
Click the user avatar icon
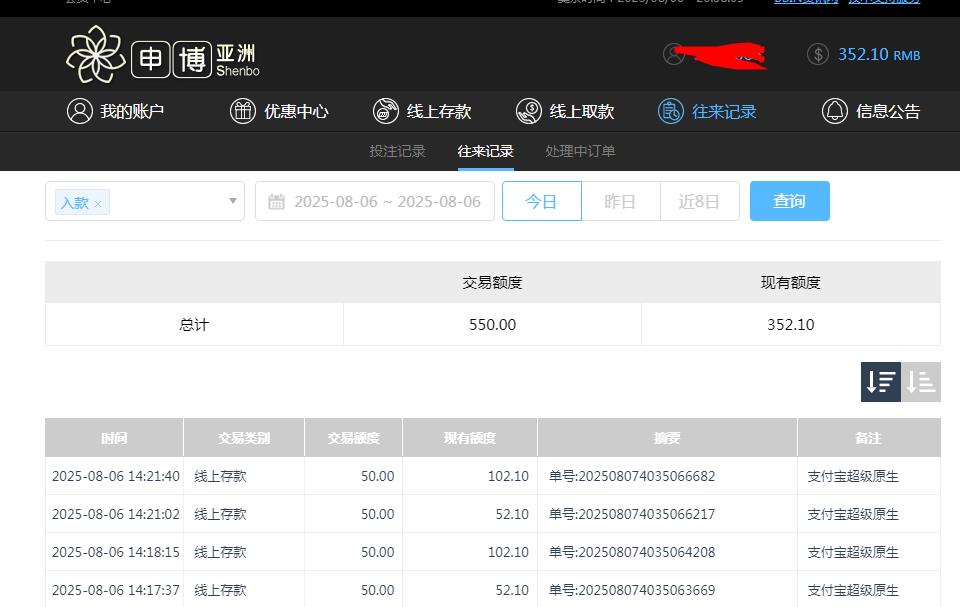tap(674, 55)
